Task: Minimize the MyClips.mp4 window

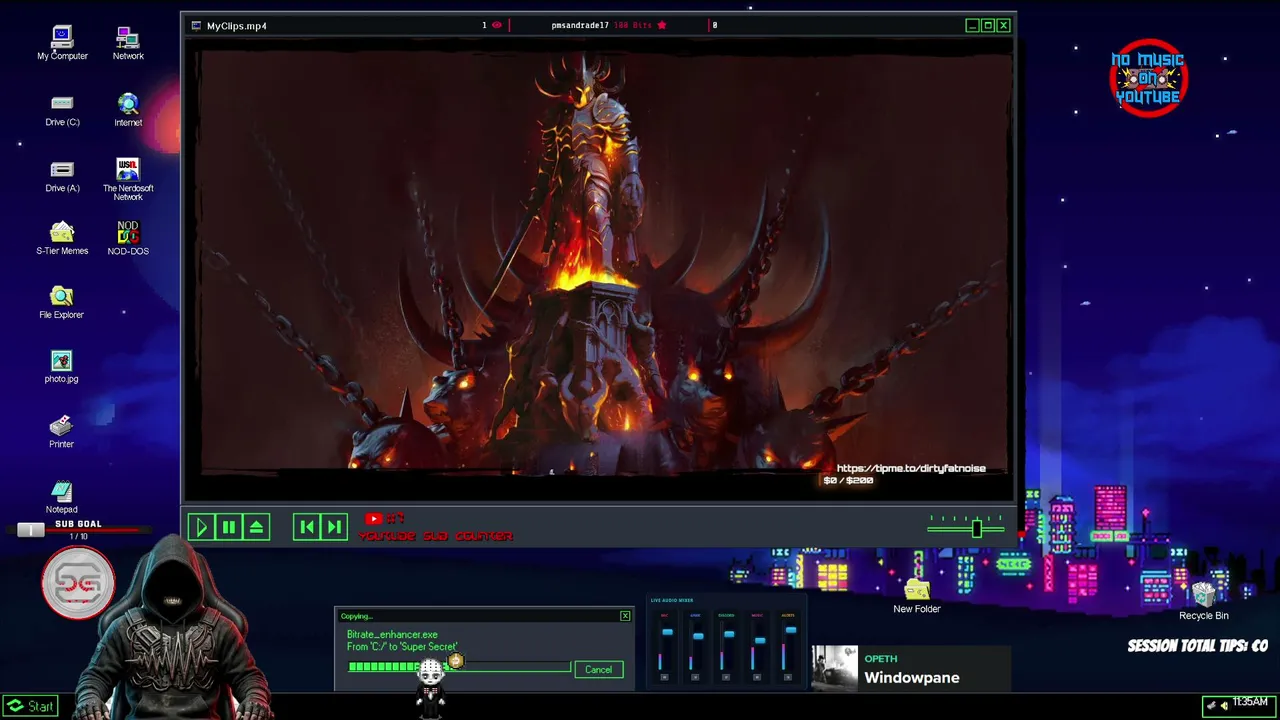Action: (x=971, y=25)
